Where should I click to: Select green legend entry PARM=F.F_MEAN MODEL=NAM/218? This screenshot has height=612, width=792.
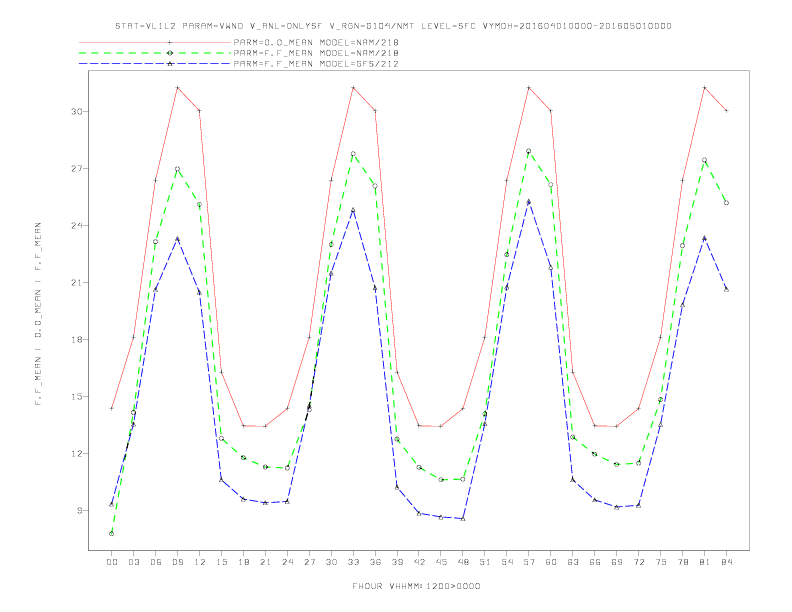[316, 53]
